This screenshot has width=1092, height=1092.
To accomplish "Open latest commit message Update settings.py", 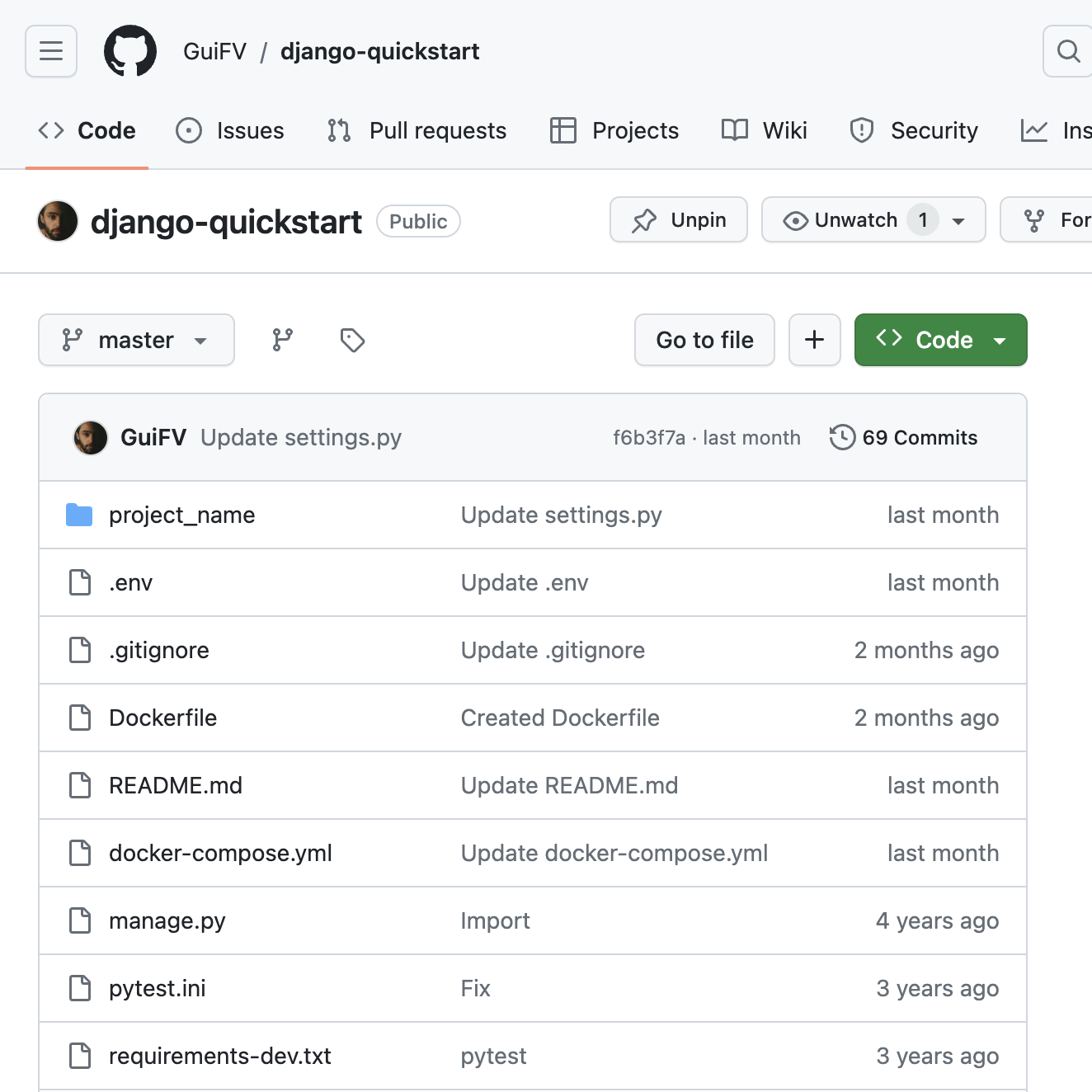I will click(x=301, y=438).
